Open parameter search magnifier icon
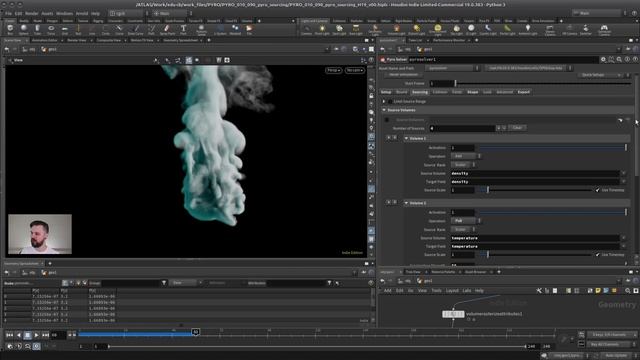 point(620,60)
